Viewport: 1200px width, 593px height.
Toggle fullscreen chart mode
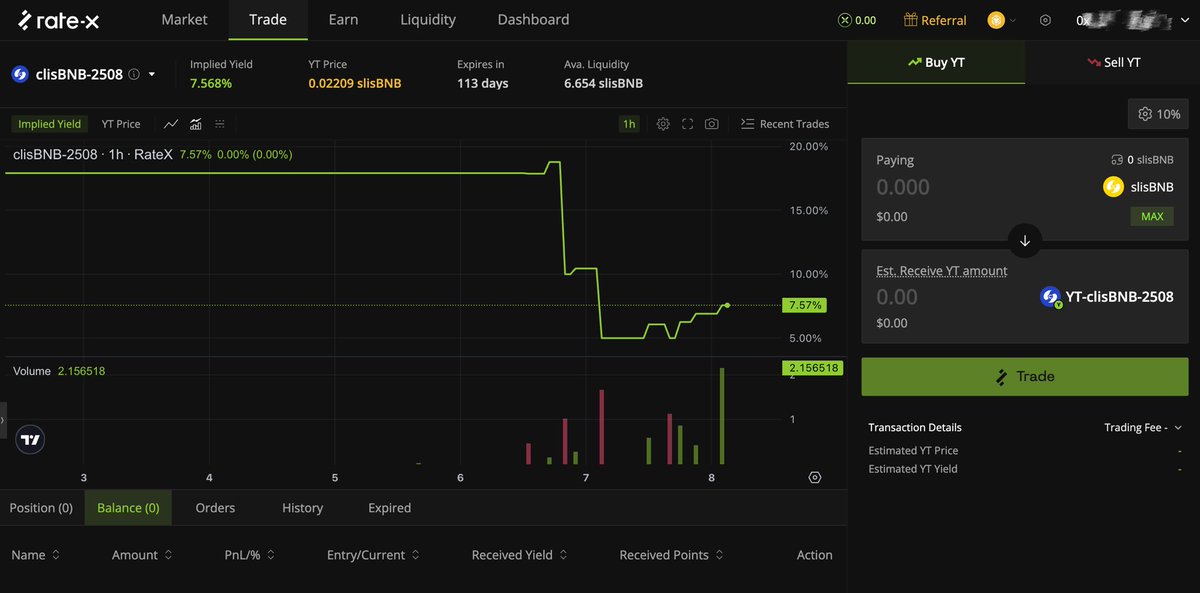(x=687, y=124)
